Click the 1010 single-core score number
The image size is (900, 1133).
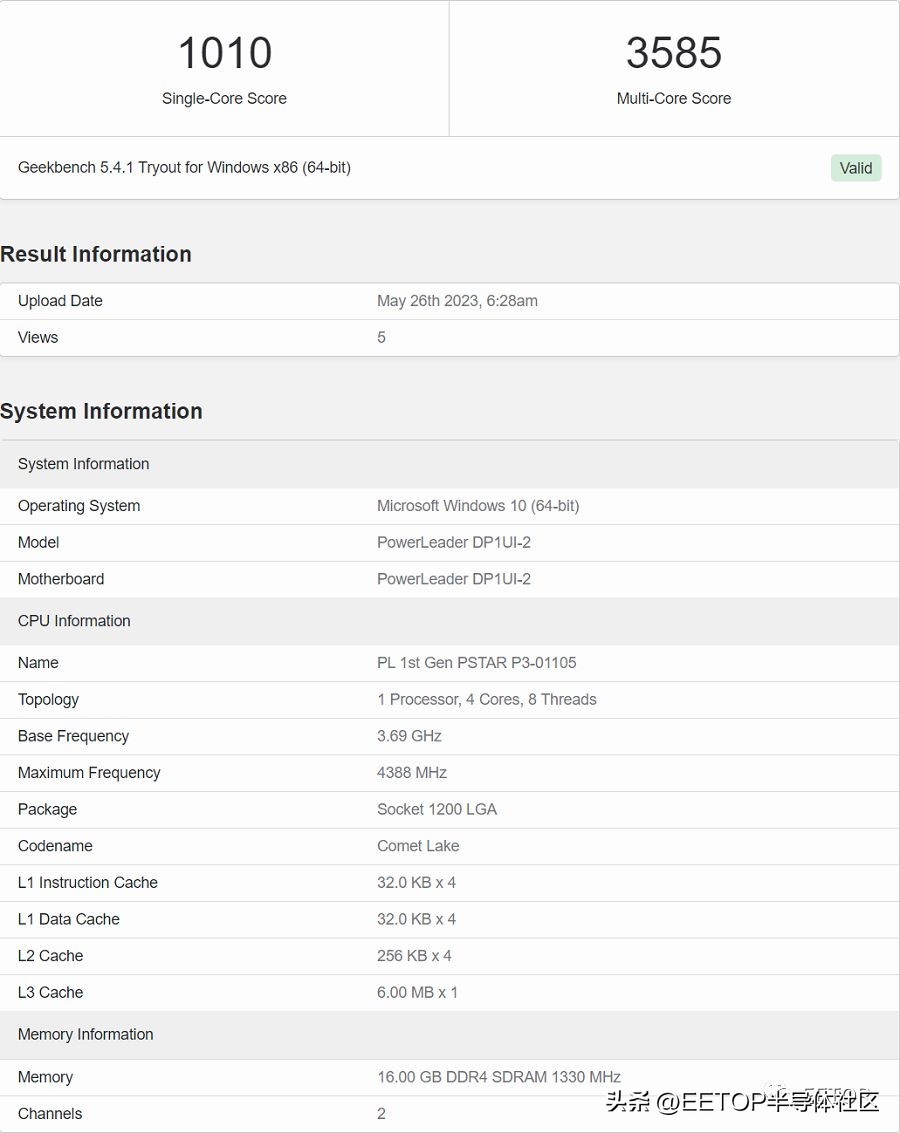224,53
